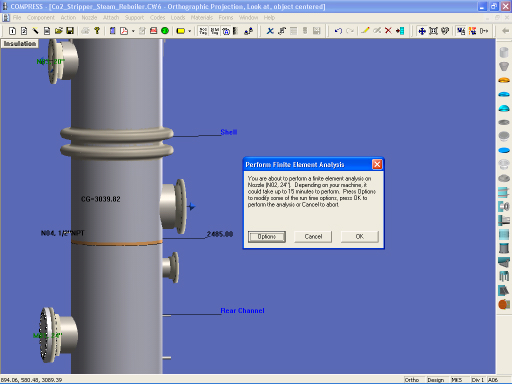Click the yellow pencil edit icon
This screenshot has height=384, width=512.
click(365, 31)
